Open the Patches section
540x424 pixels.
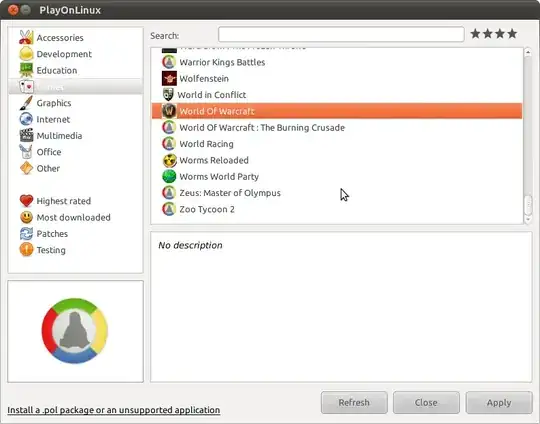point(52,234)
